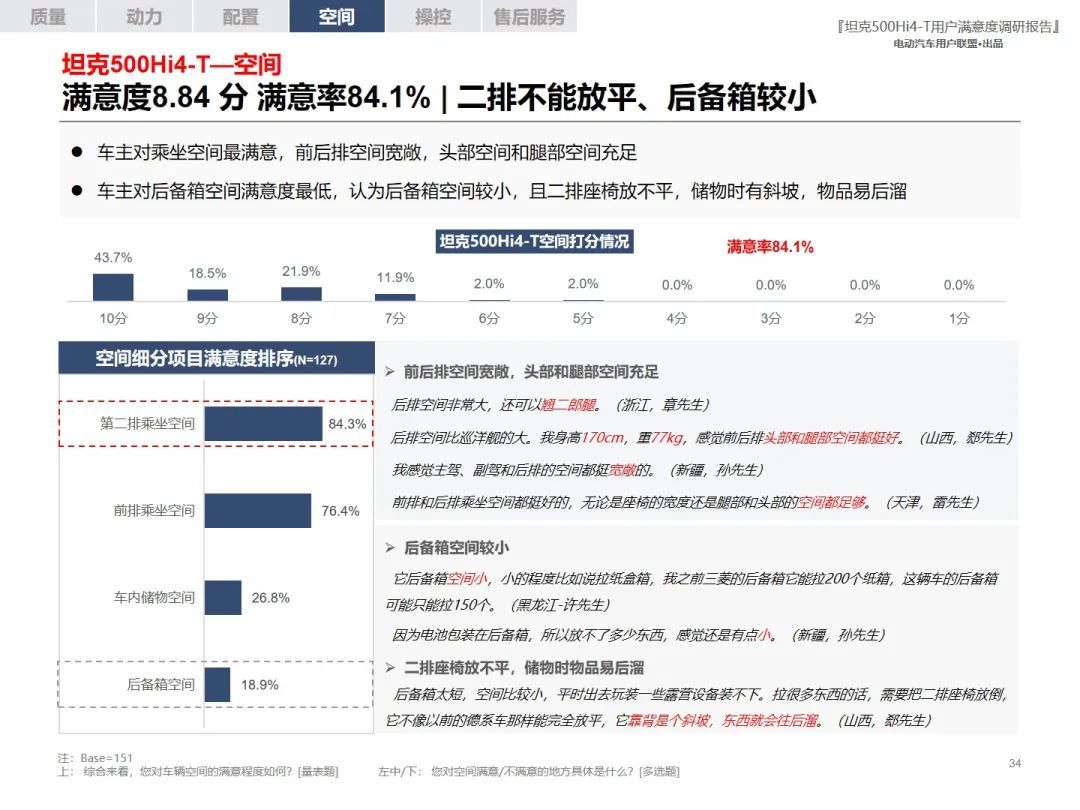Click the 2.0% value above 6分
Image resolution: width=1080 pixels, height=810 pixels.
point(489,284)
